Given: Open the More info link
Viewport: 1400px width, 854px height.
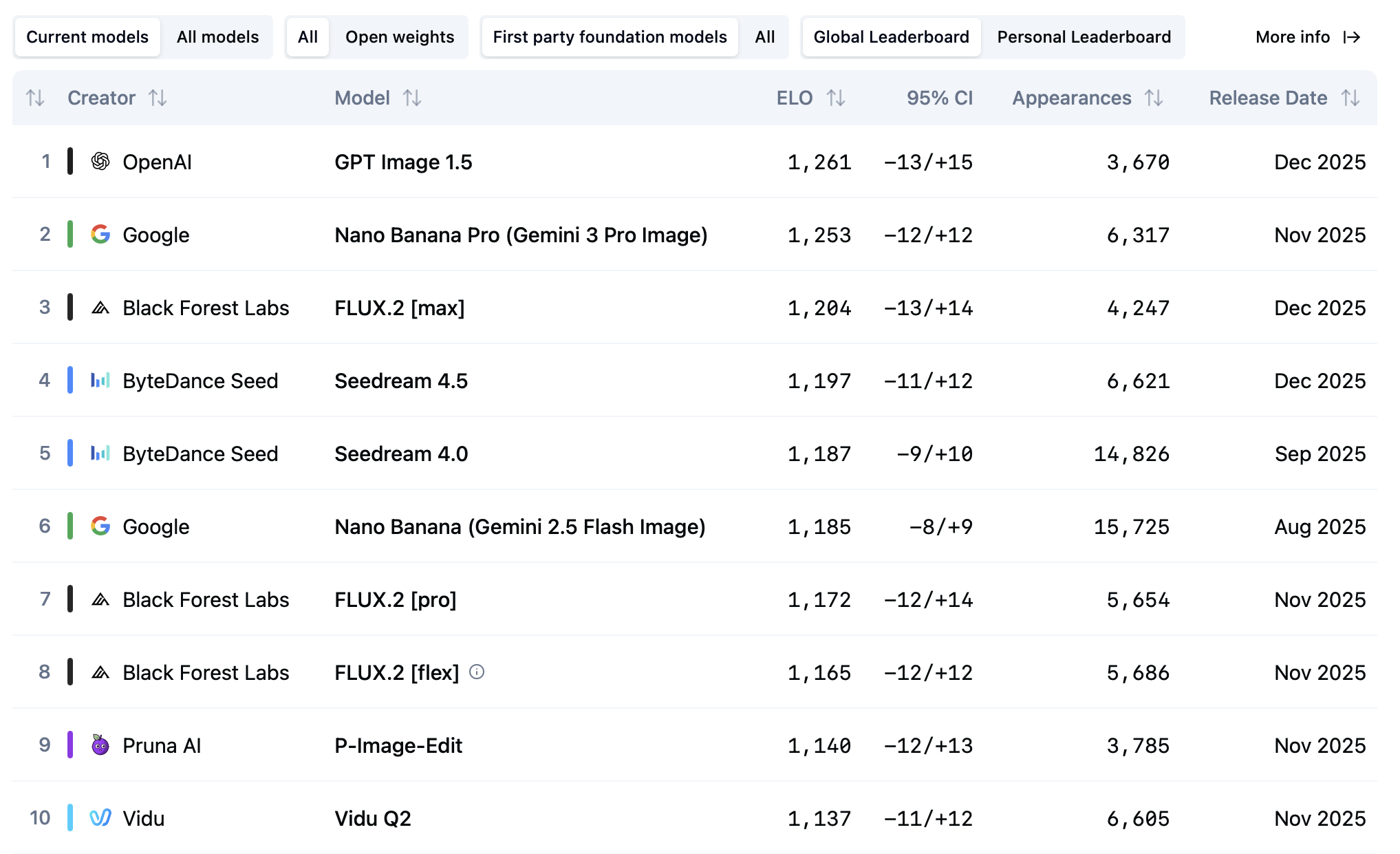Looking at the screenshot, I should tap(1293, 37).
